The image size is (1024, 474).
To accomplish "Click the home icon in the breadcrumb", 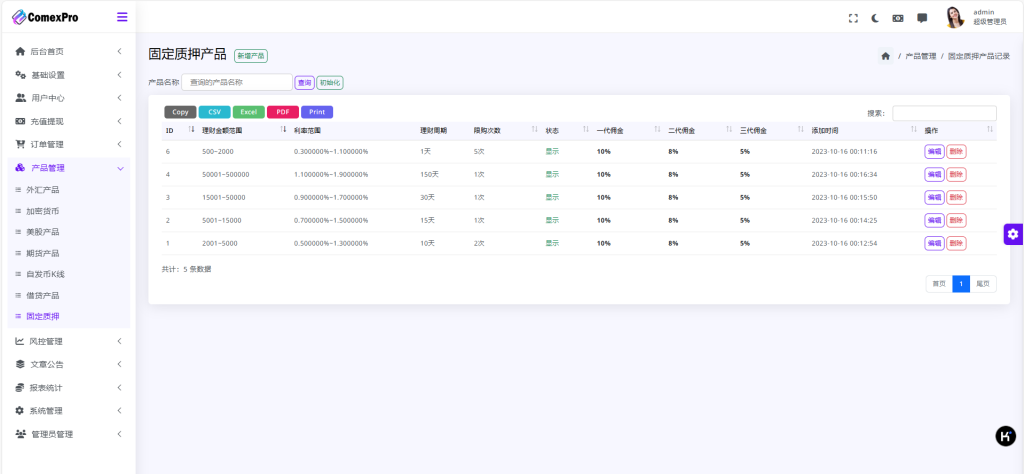I will [885, 56].
